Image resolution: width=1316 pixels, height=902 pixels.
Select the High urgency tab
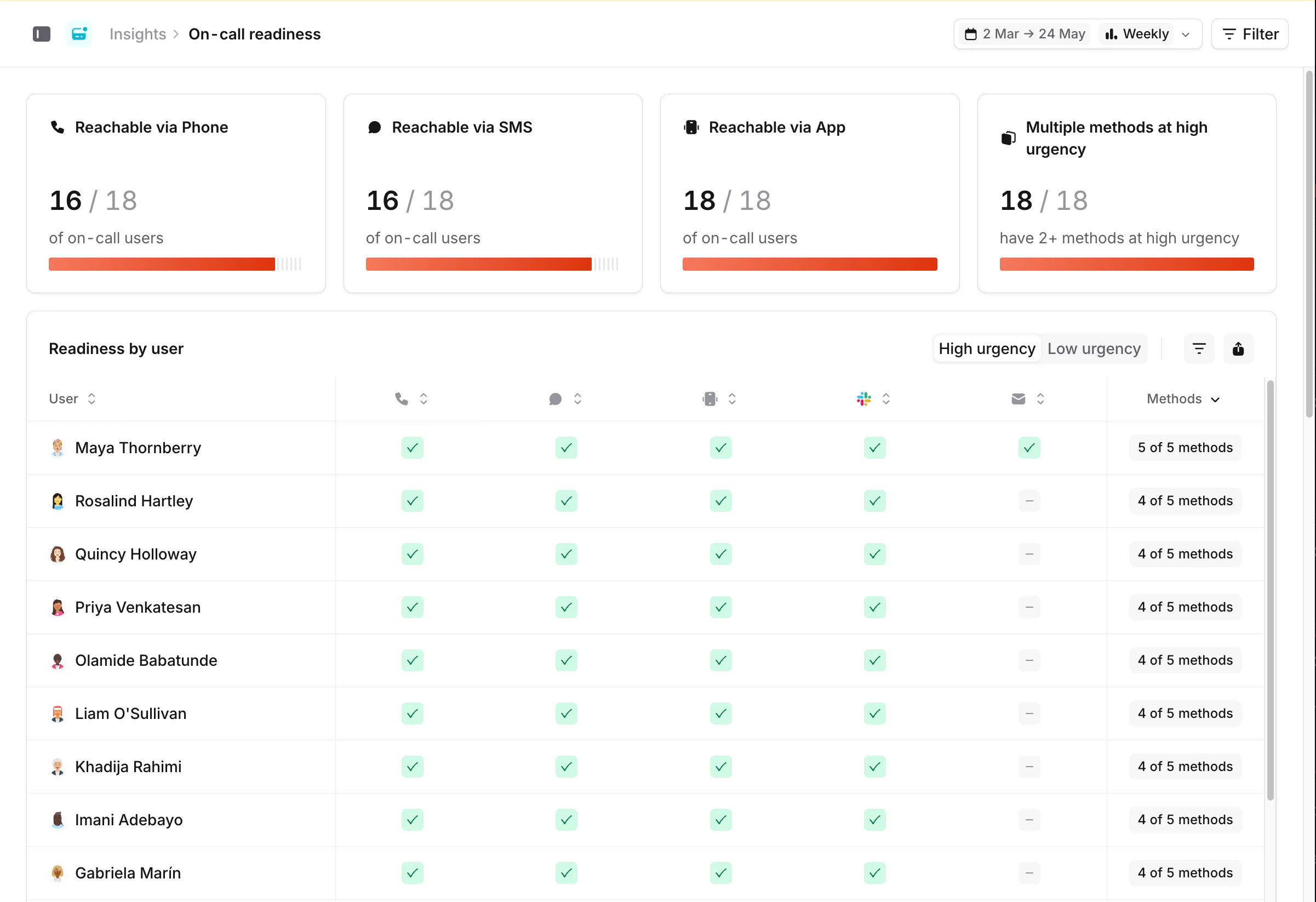[x=987, y=349]
